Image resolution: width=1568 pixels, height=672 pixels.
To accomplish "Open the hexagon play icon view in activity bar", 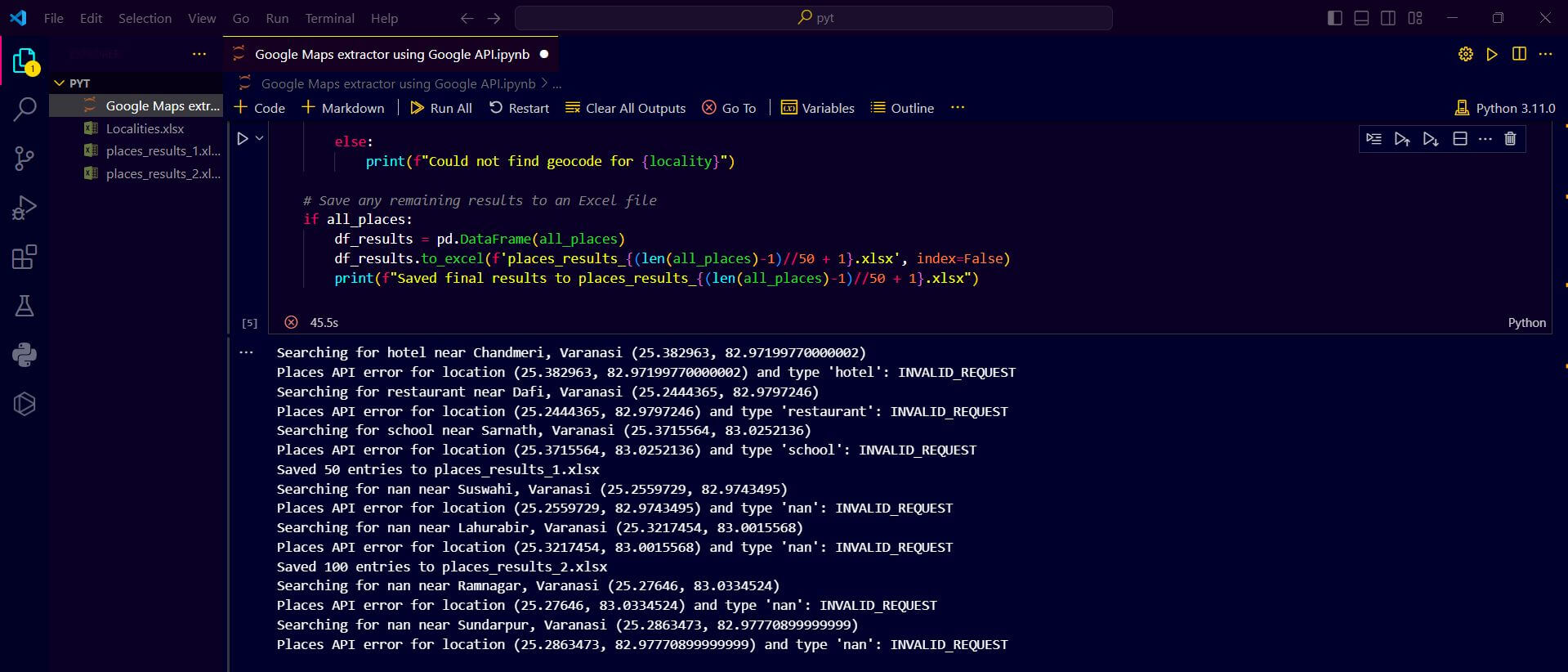I will coord(25,404).
